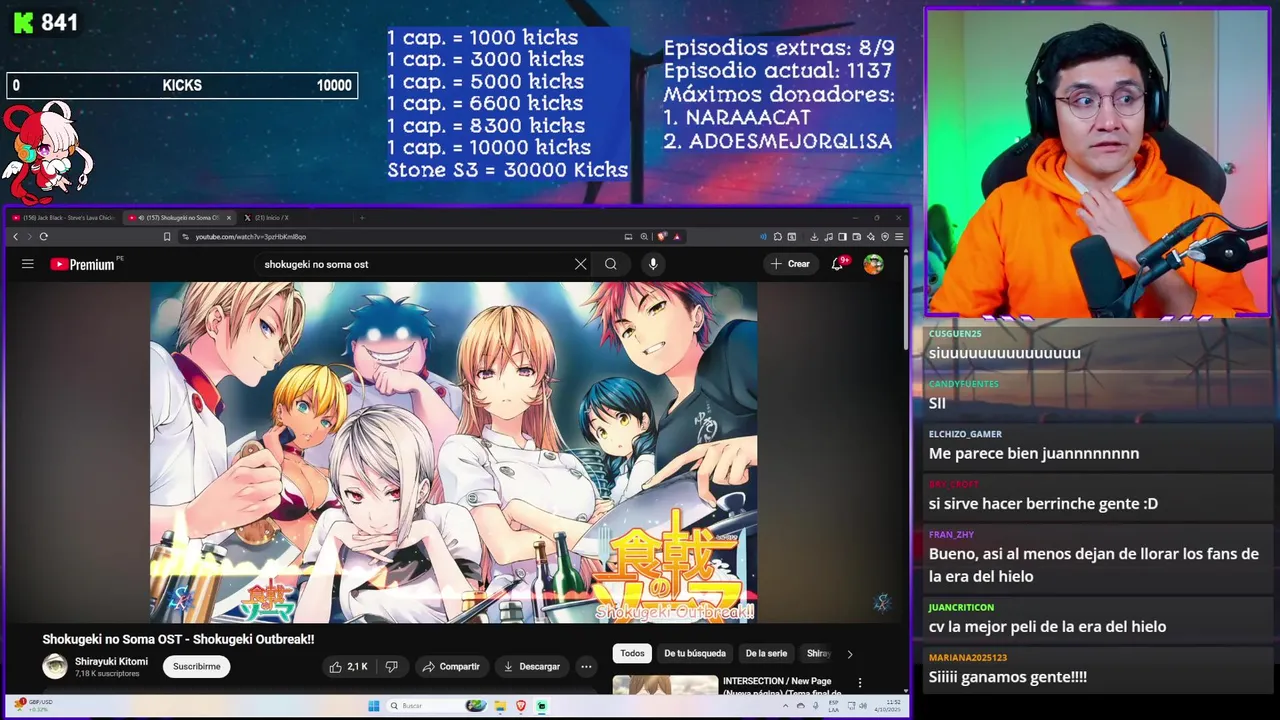
Task: Click the browser forward arrow
Action: click(x=29, y=237)
